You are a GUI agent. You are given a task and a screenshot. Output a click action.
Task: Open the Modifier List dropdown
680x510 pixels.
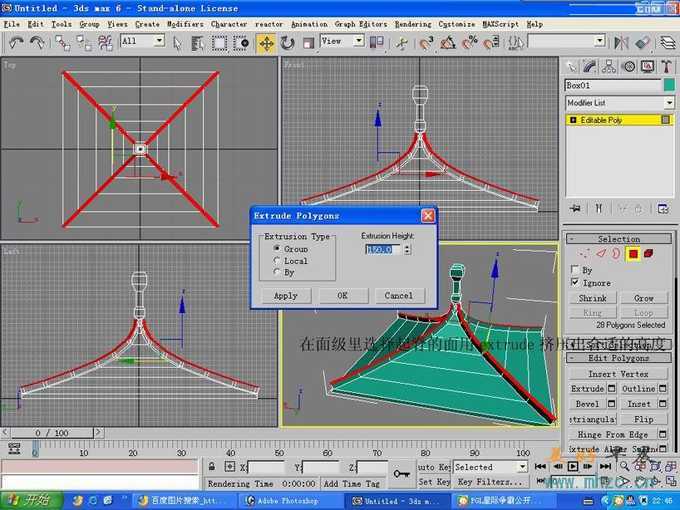(x=668, y=103)
